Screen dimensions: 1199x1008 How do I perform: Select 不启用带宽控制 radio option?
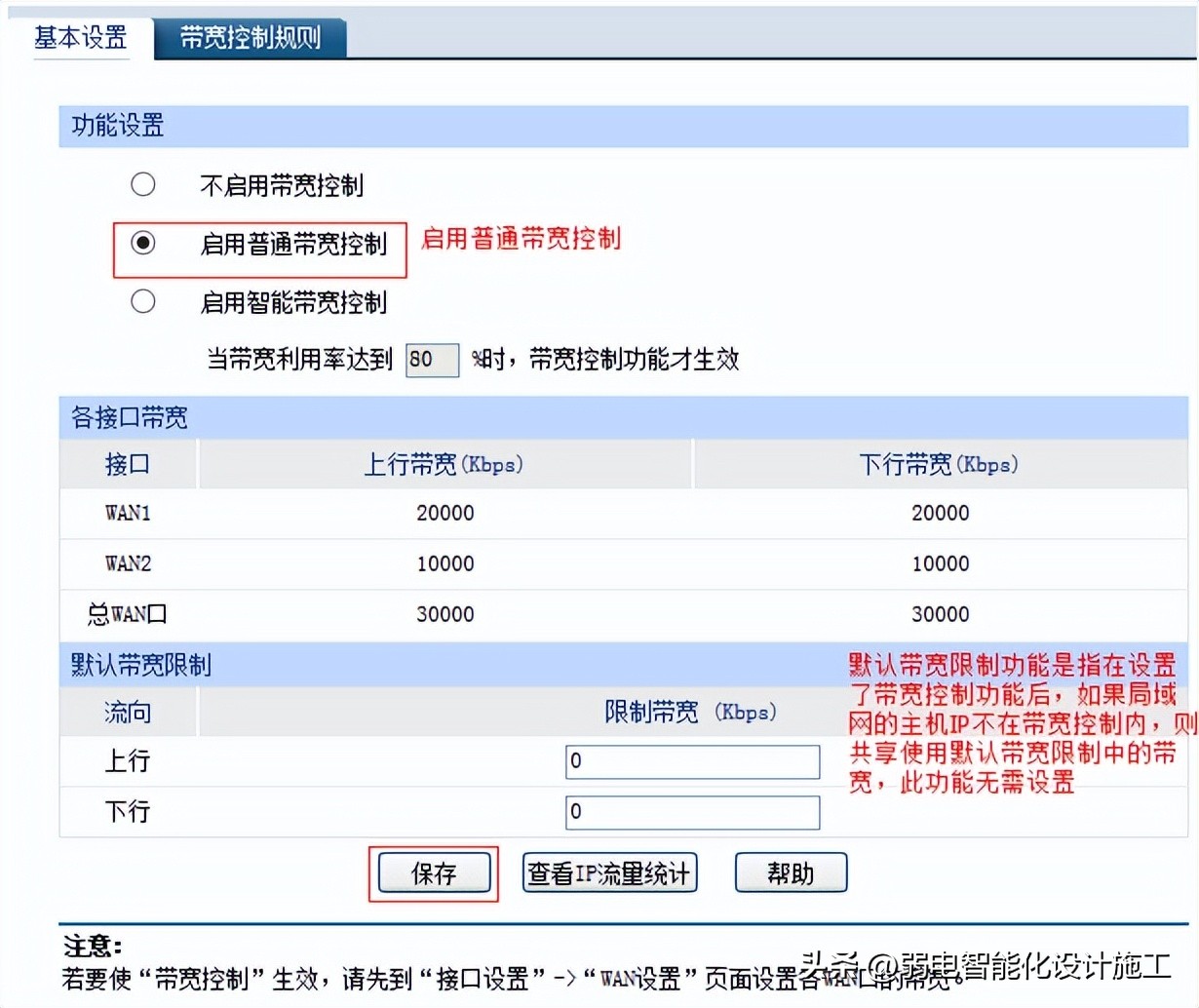pyautogui.click(x=143, y=183)
